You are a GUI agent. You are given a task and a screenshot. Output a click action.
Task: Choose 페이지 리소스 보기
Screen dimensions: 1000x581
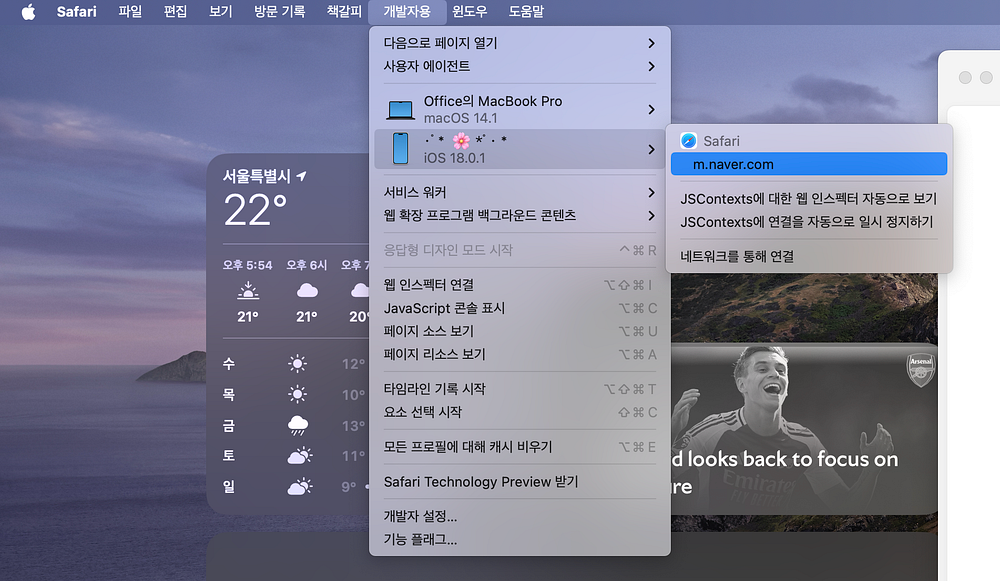pos(520,354)
